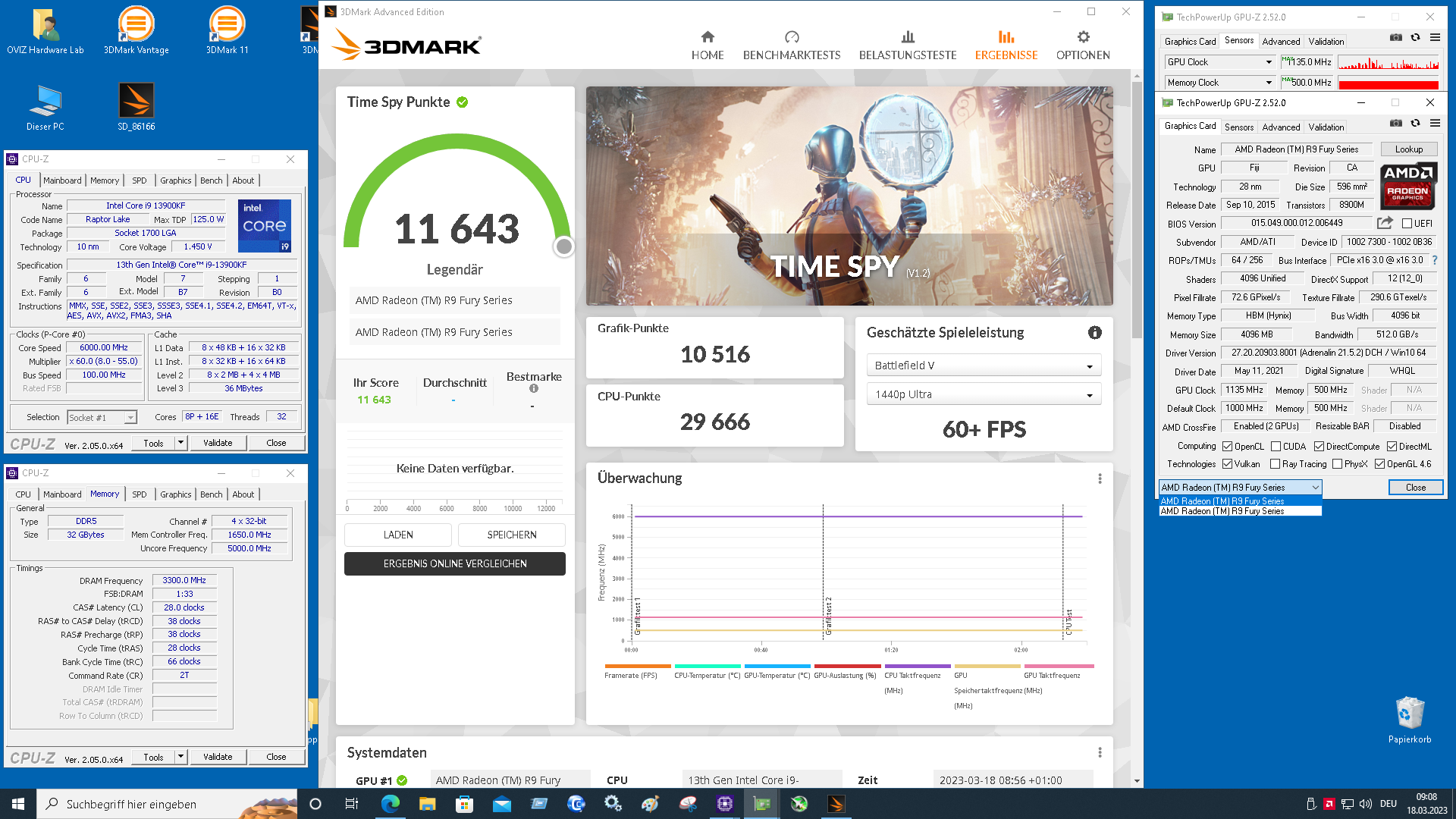This screenshot has height=819, width=1456.
Task: Open the Mail app from the taskbar
Action: tap(502, 804)
